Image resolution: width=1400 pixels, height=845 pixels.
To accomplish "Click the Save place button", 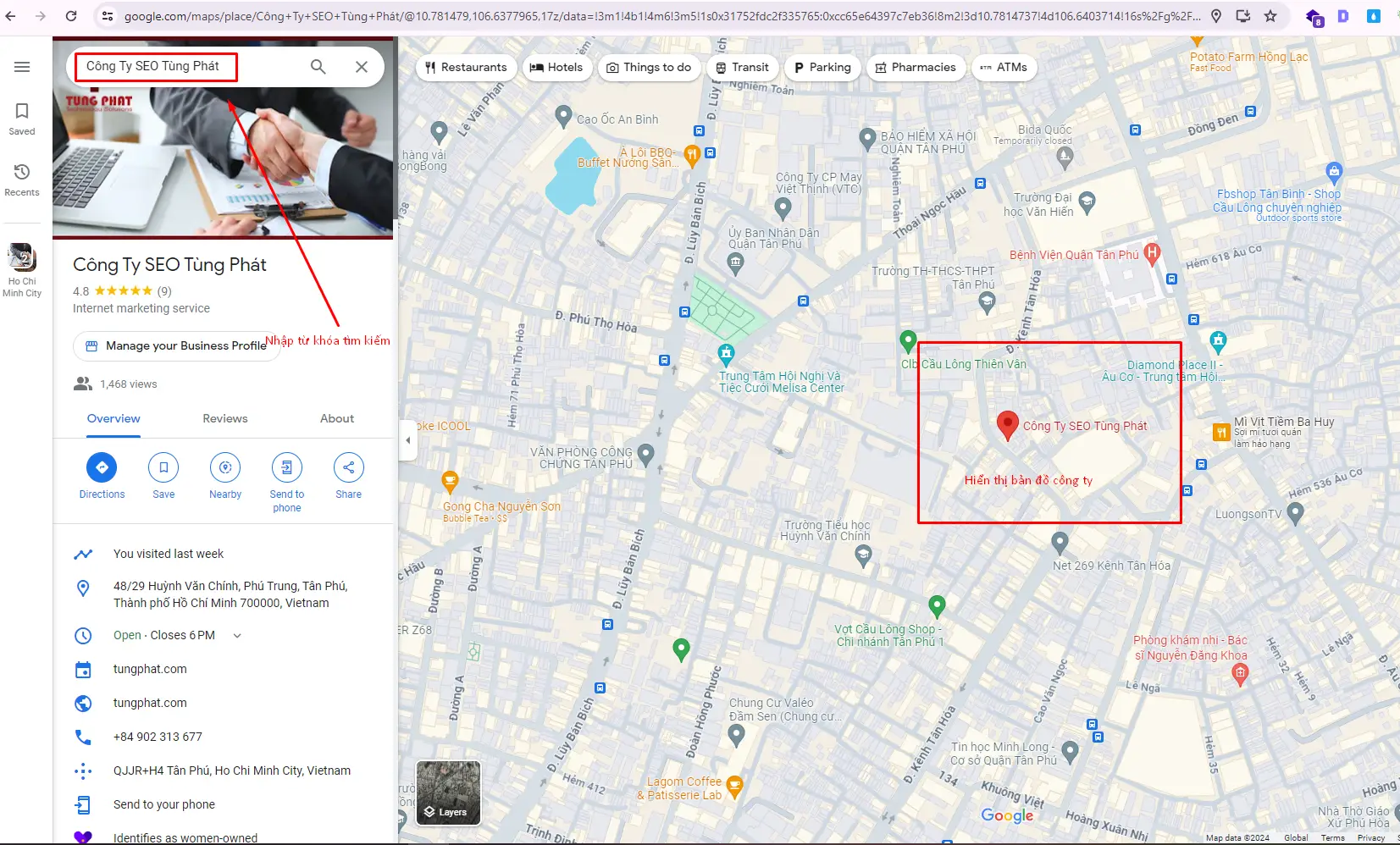I will 163,476.
